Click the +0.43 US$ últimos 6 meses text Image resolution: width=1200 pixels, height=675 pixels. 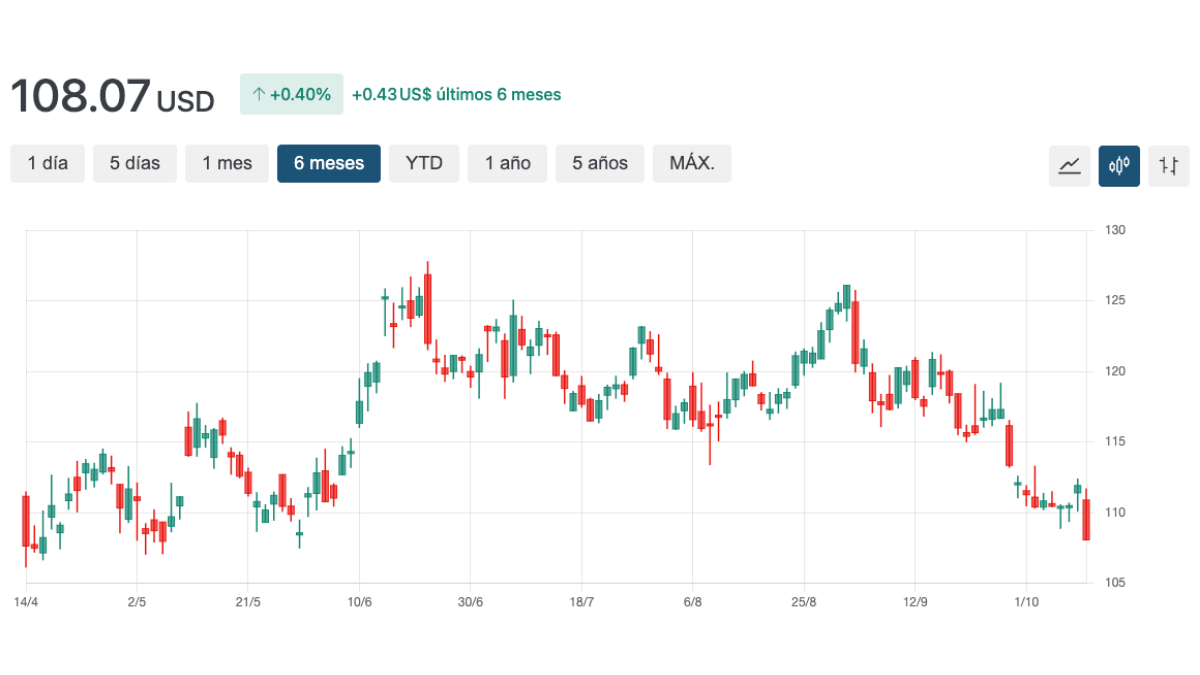(x=456, y=95)
